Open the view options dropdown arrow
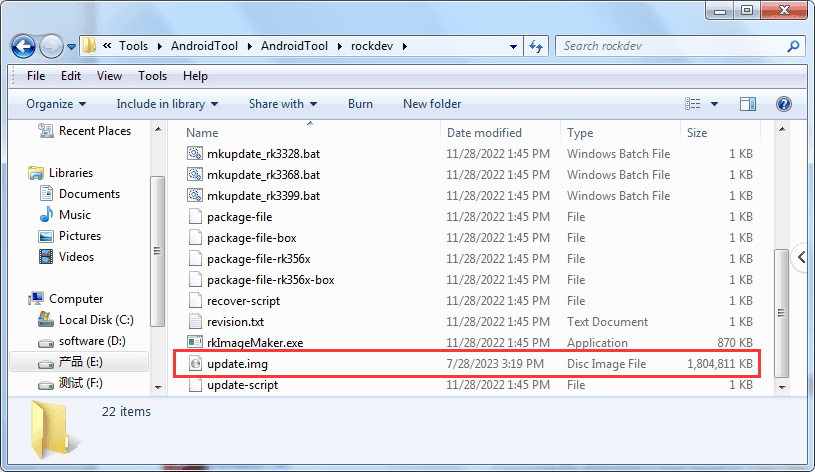Screen dimensions: 815x472 [715, 104]
